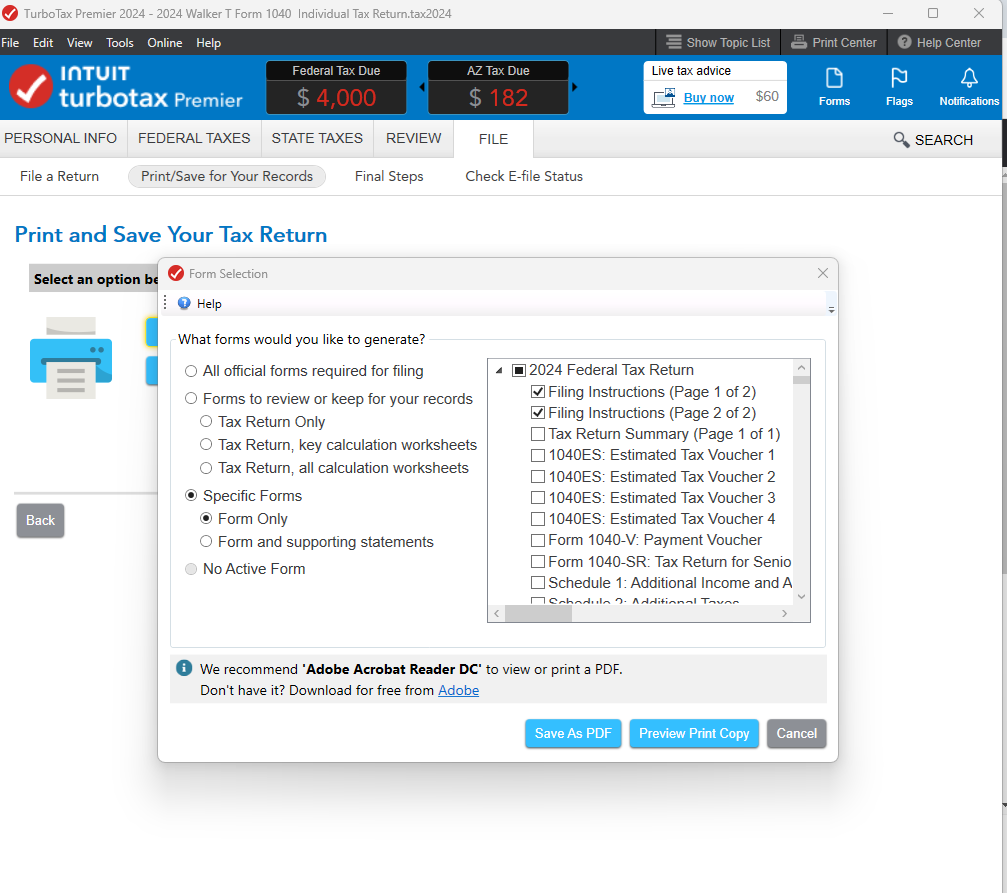Select the Form Only radio button
The width and height of the screenshot is (1007, 893).
[x=206, y=518]
